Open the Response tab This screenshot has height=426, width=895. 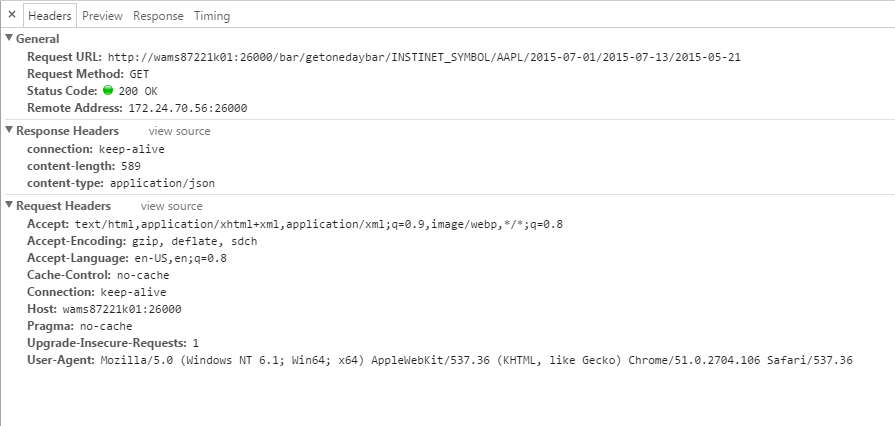[158, 16]
